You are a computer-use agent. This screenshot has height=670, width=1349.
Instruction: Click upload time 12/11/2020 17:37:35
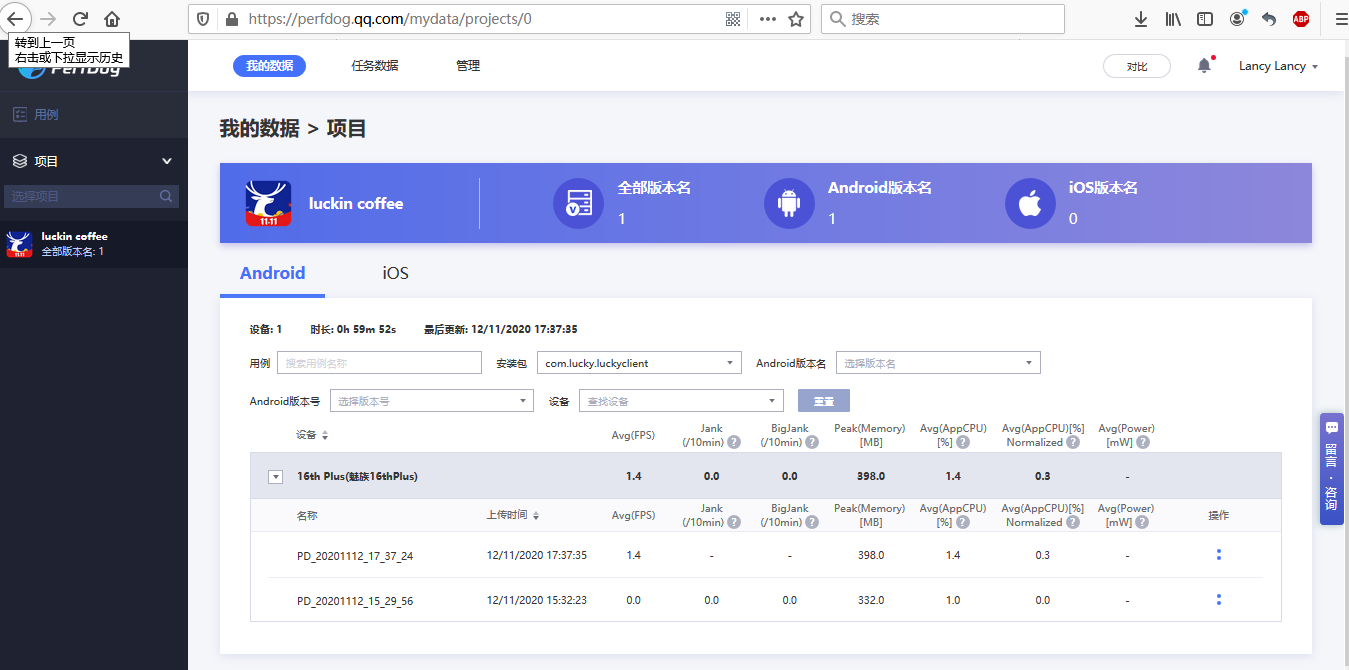pos(537,555)
